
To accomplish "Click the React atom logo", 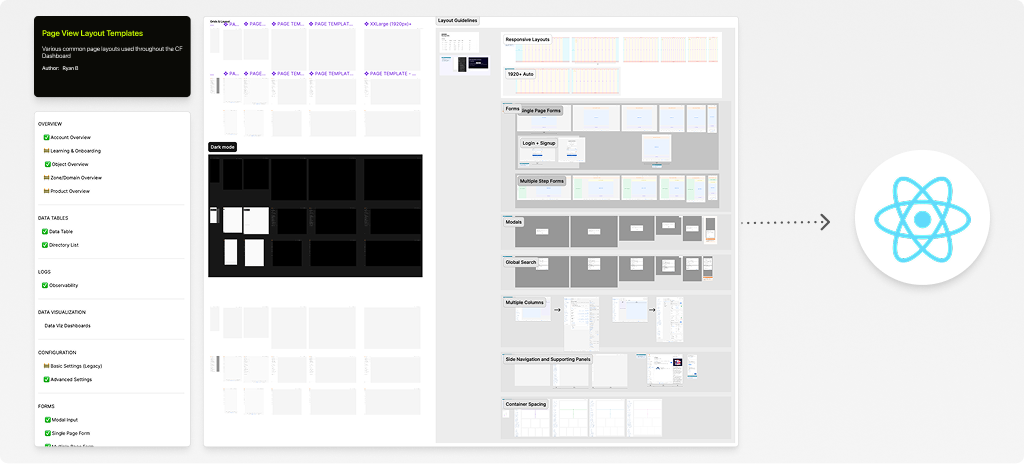I will click(x=922, y=219).
